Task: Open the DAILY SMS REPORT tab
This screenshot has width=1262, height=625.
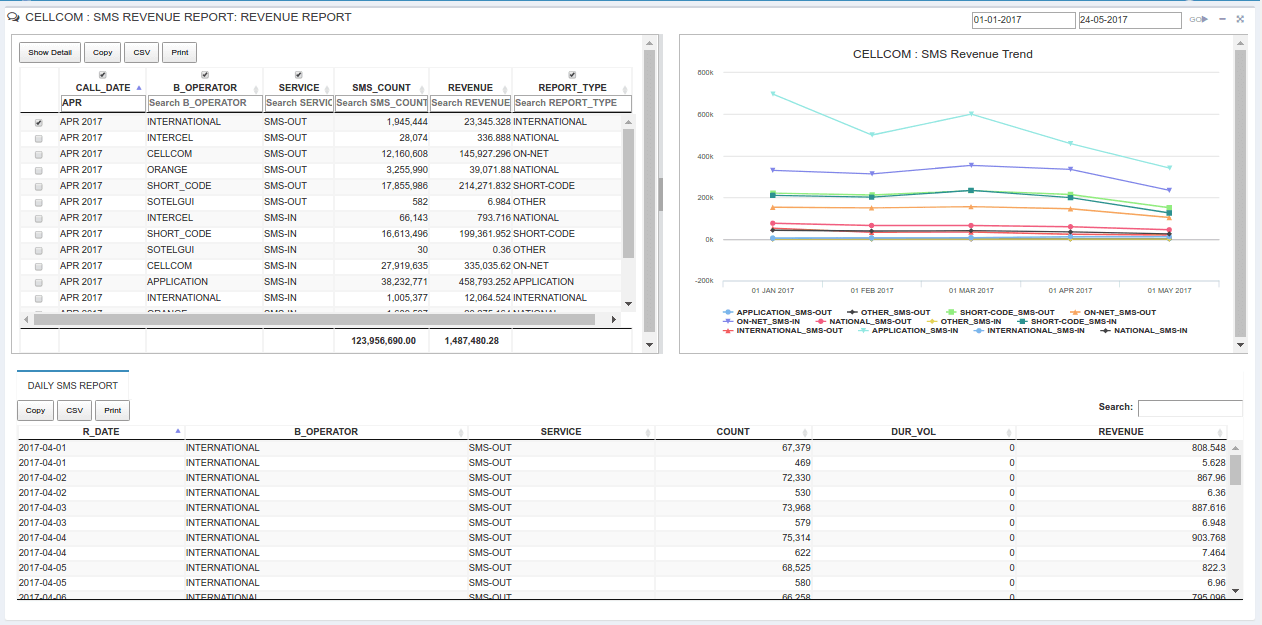Action: coord(72,385)
